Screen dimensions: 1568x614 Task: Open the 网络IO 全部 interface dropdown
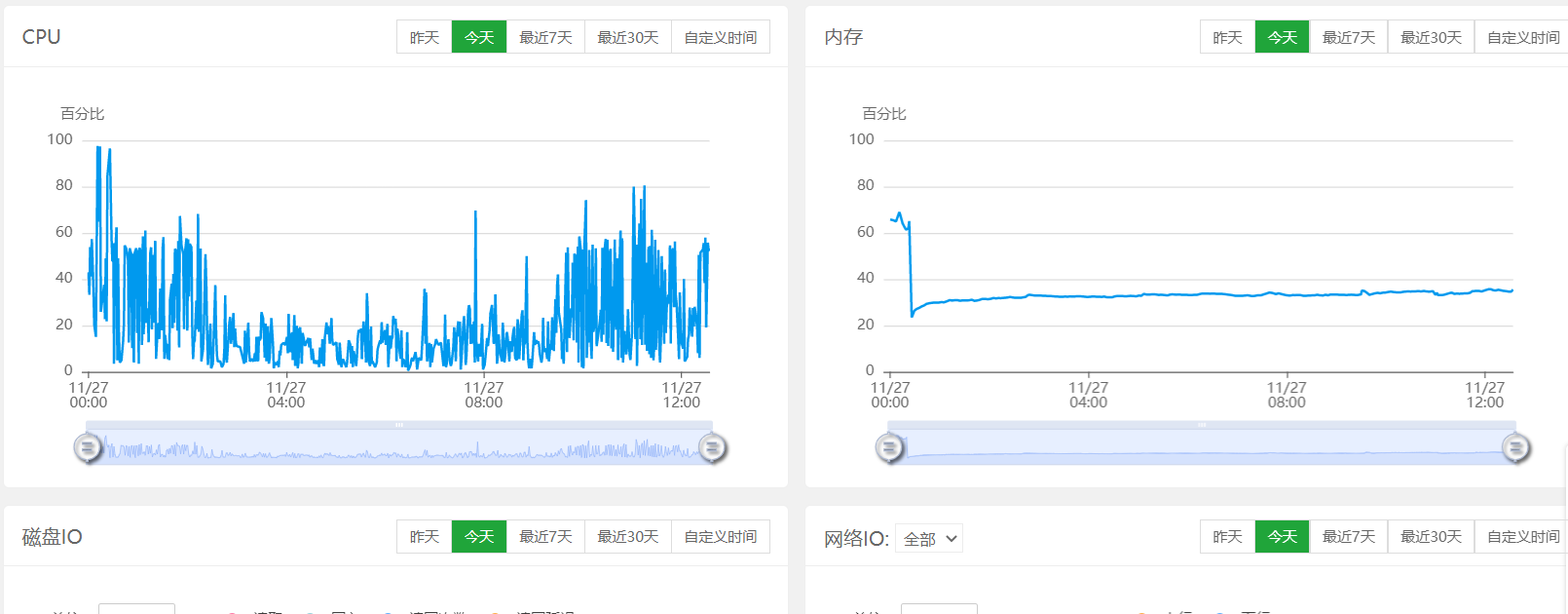929,539
